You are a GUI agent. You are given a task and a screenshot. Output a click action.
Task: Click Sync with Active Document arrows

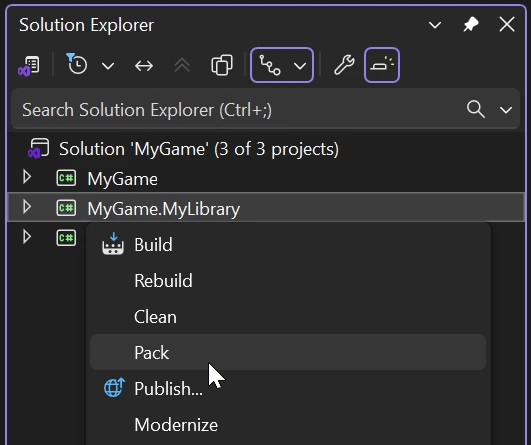[x=144, y=66]
